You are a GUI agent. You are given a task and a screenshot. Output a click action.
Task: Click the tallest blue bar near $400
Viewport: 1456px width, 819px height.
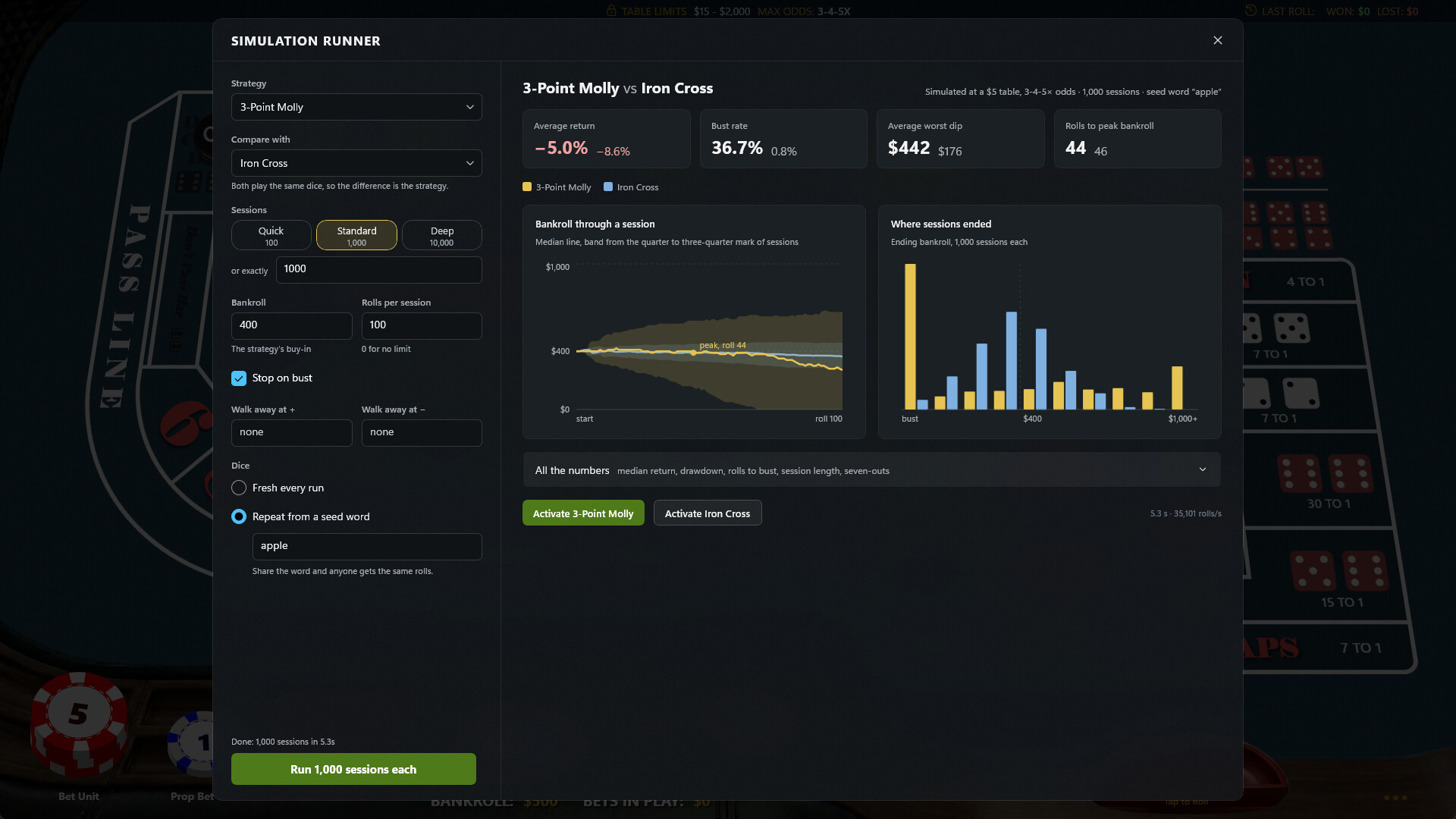[x=1012, y=361]
